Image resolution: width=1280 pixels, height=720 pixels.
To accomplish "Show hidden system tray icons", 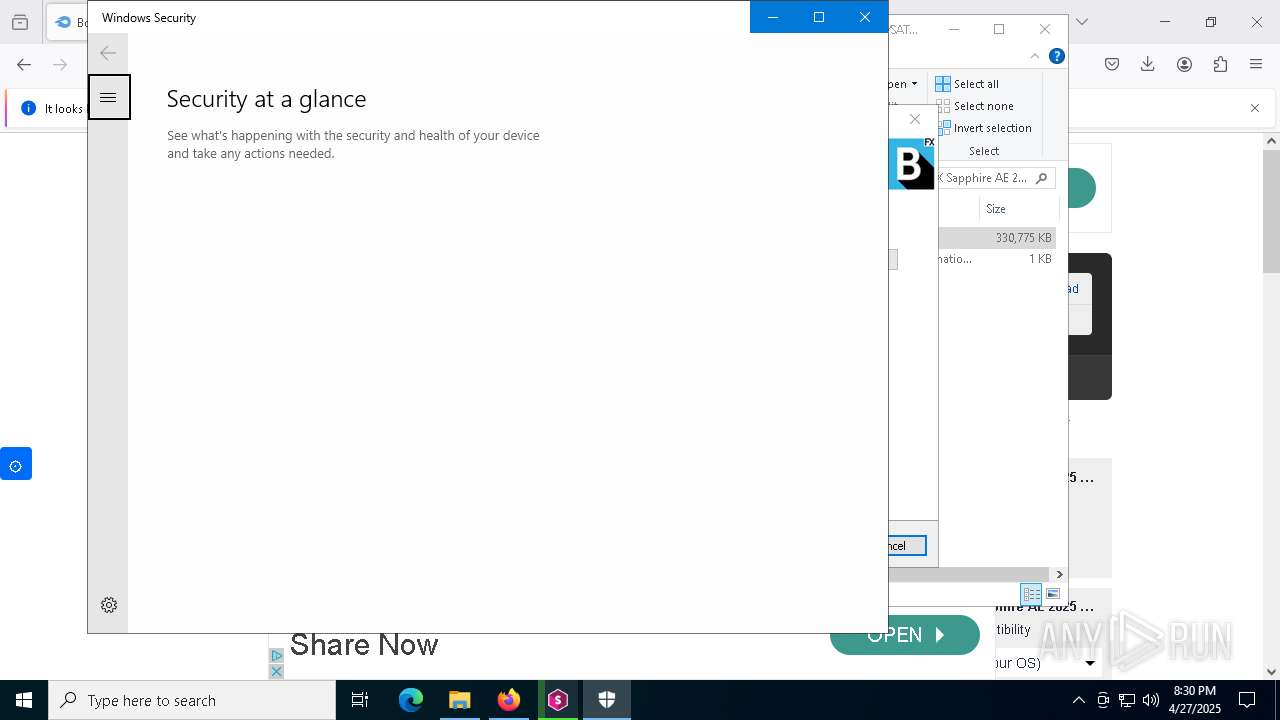I will click(1078, 700).
